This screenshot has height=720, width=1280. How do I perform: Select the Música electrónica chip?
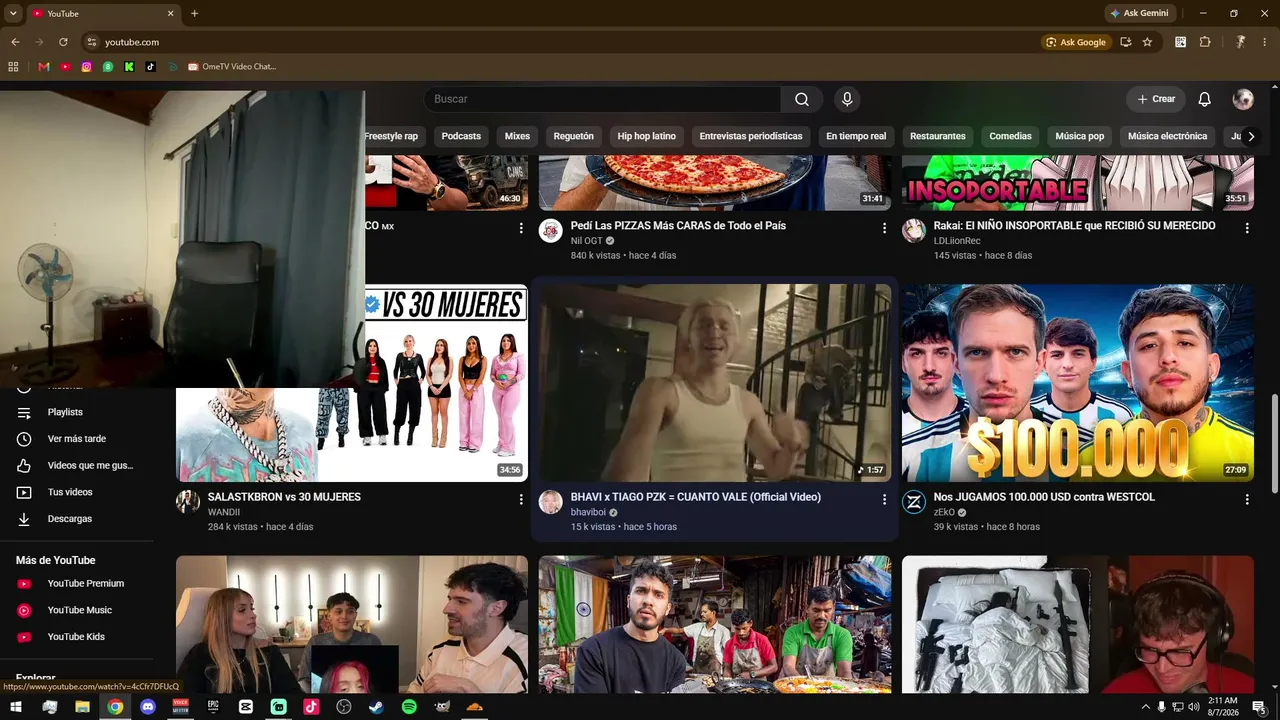[x=1167, y=136]
